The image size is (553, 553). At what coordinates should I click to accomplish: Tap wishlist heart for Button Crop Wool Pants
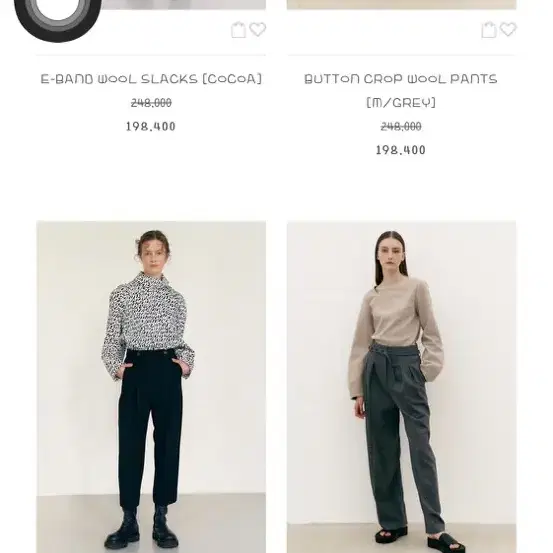pos(508,29)
